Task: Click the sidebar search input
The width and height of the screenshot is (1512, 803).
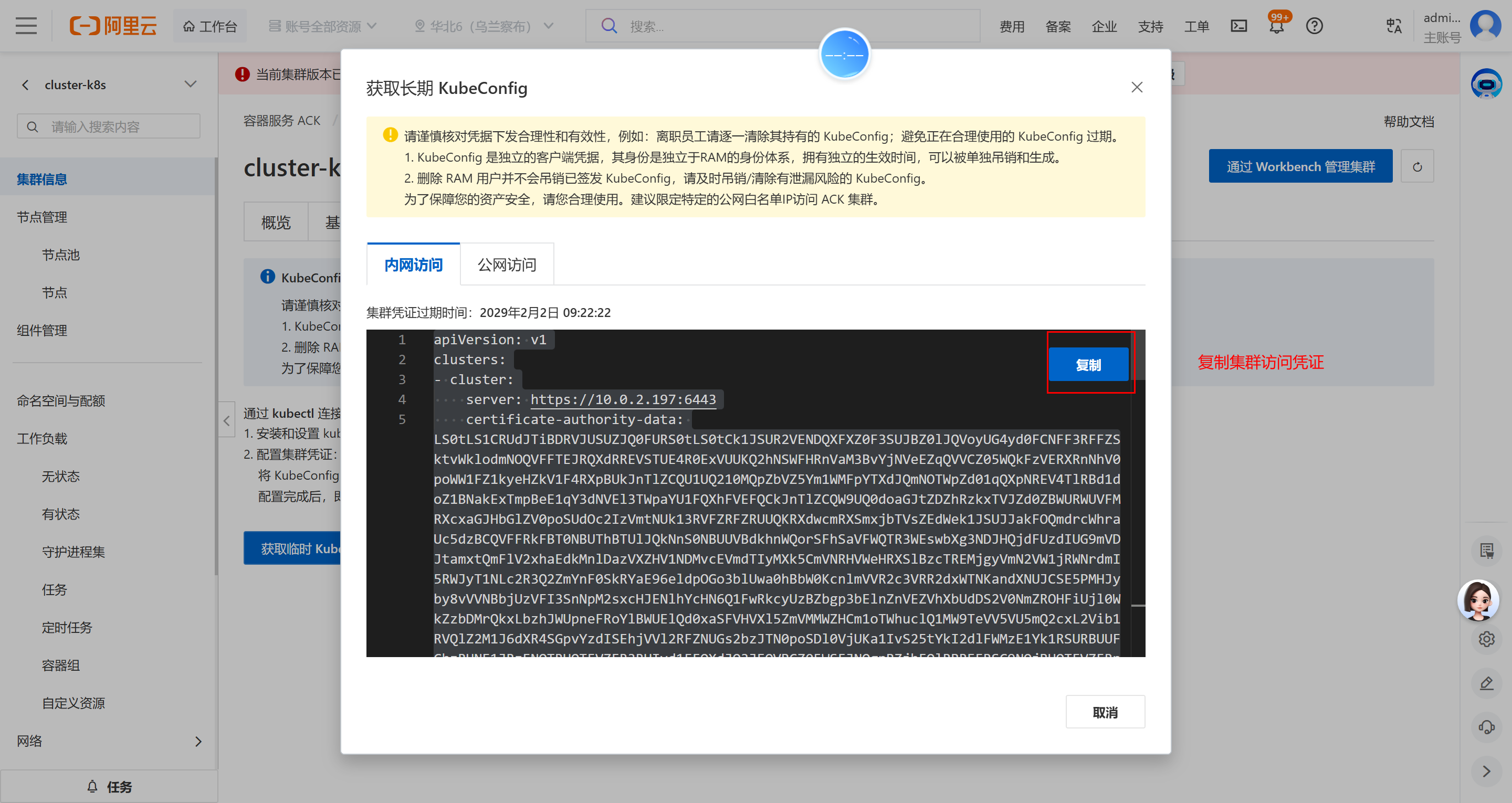Action: pos(109,126)
